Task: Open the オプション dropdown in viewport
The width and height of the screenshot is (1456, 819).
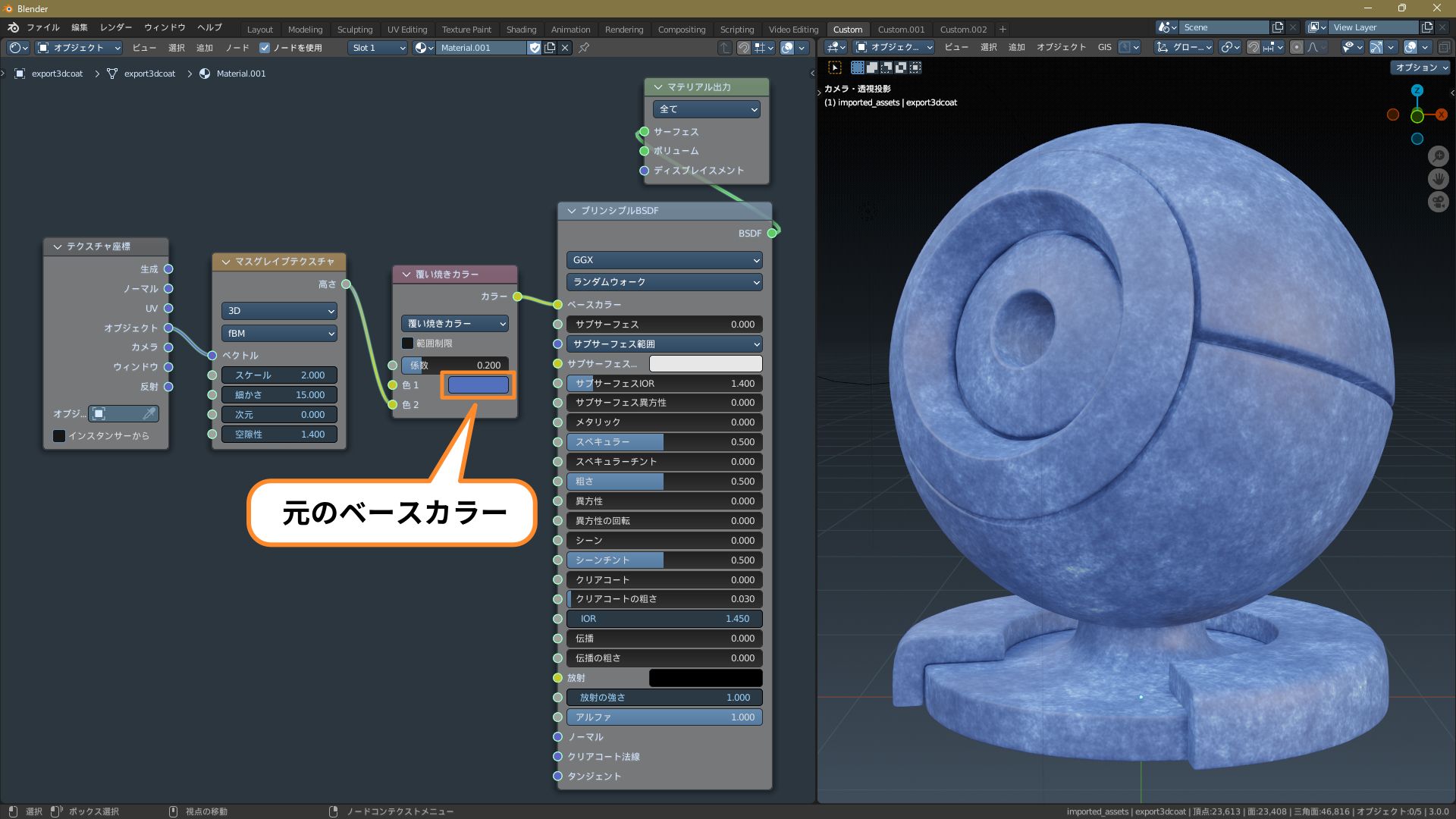Action: point(1420,67)
